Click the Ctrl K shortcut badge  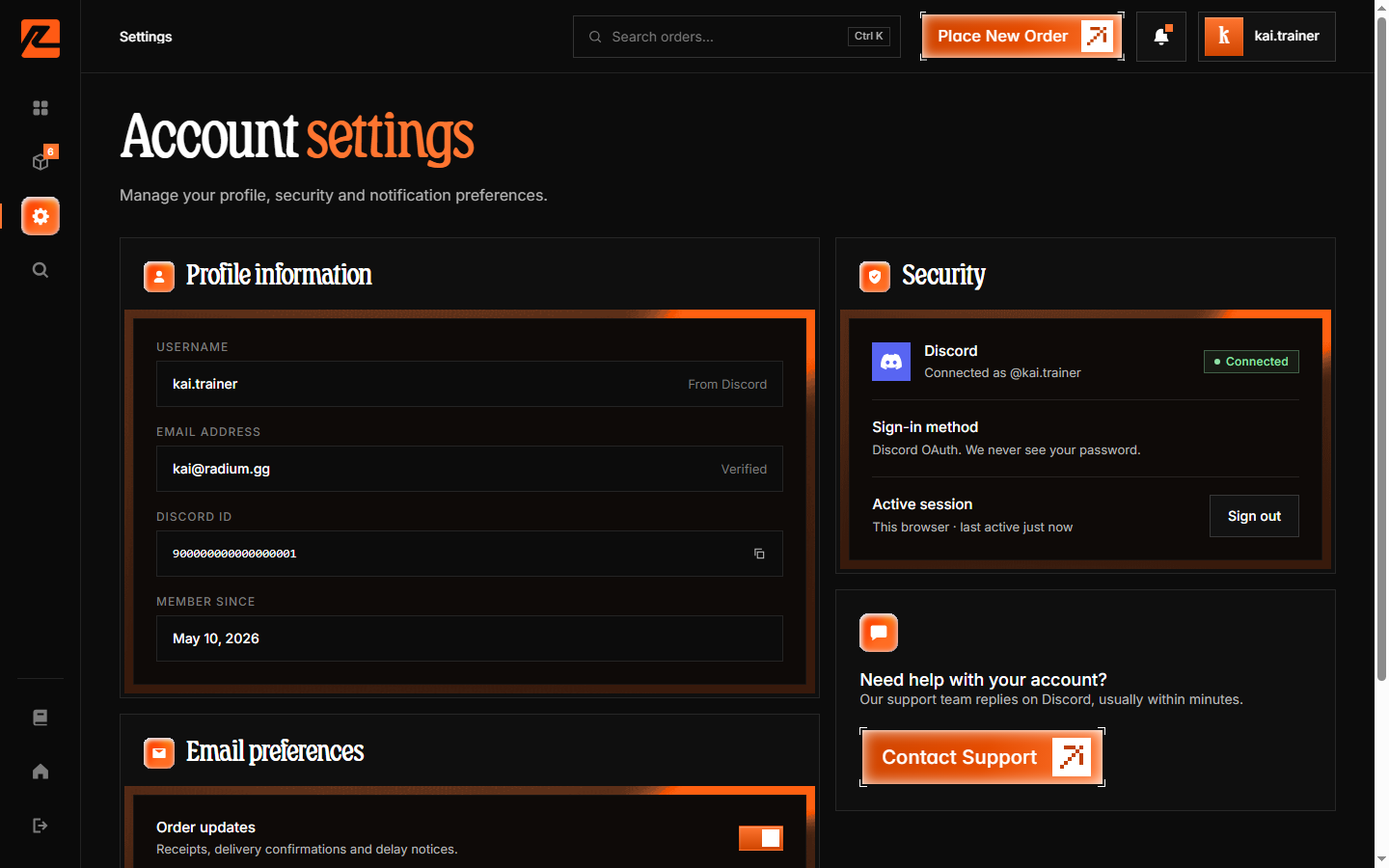click(x=868, y=37)
